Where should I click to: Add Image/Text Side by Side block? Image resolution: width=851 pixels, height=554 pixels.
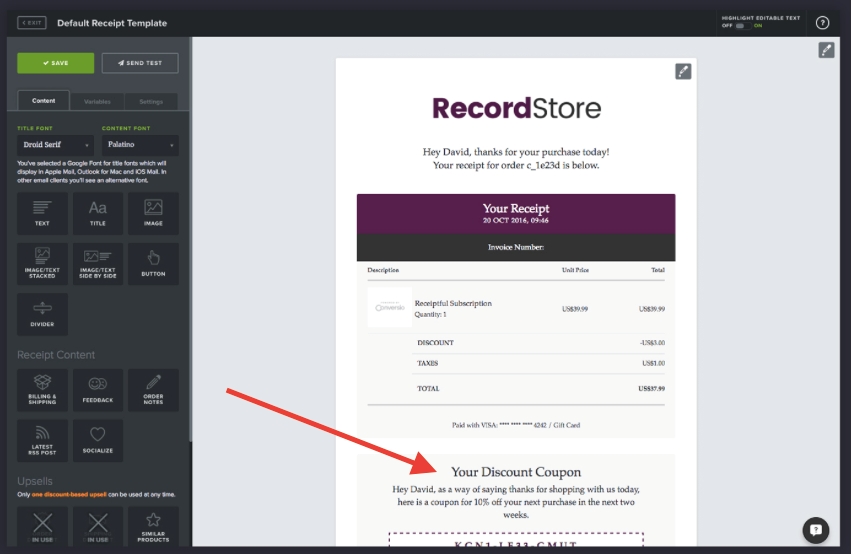98,264
